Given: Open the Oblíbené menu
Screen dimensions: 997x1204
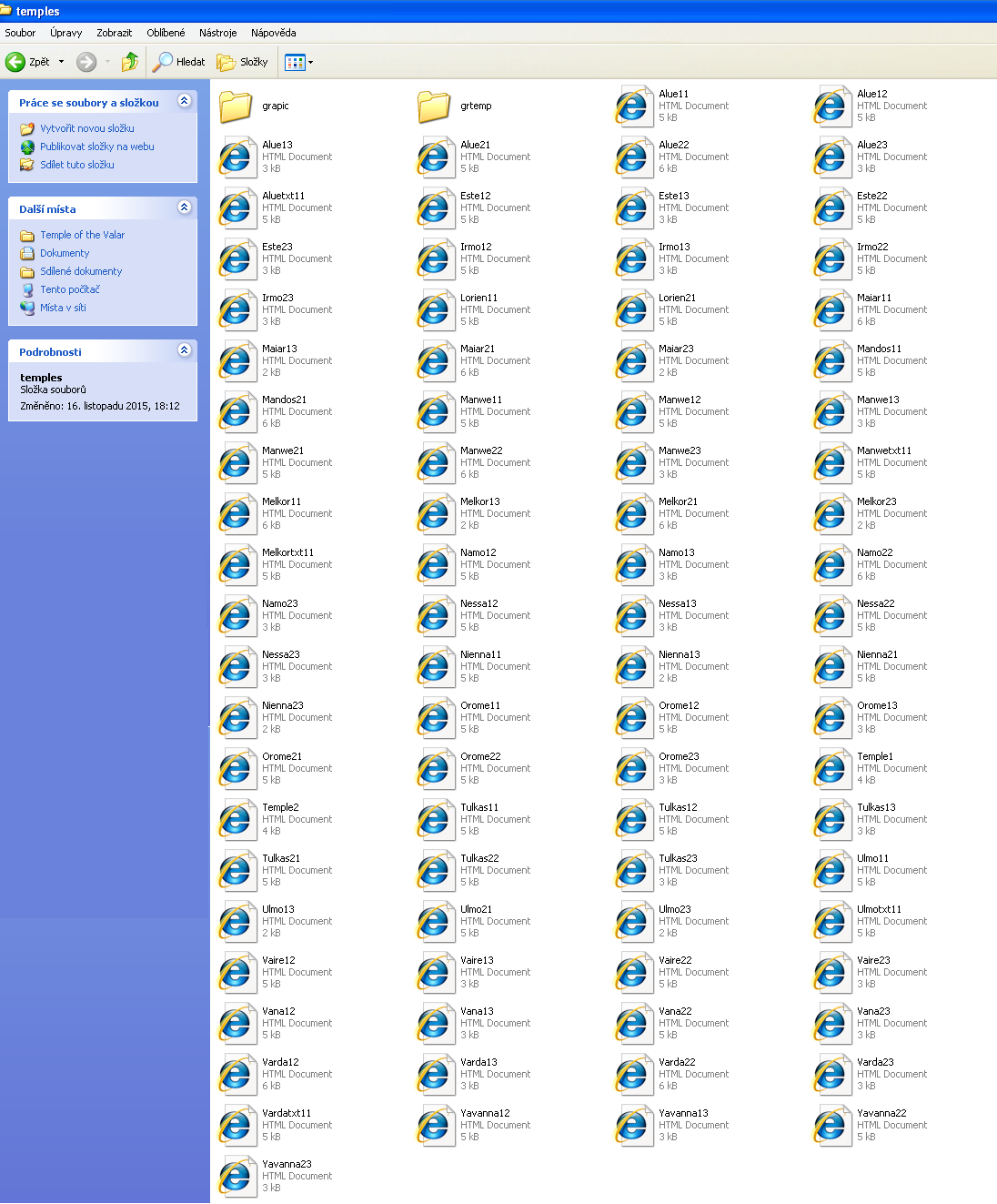Looking at the screenshot, I should (166, 33).
